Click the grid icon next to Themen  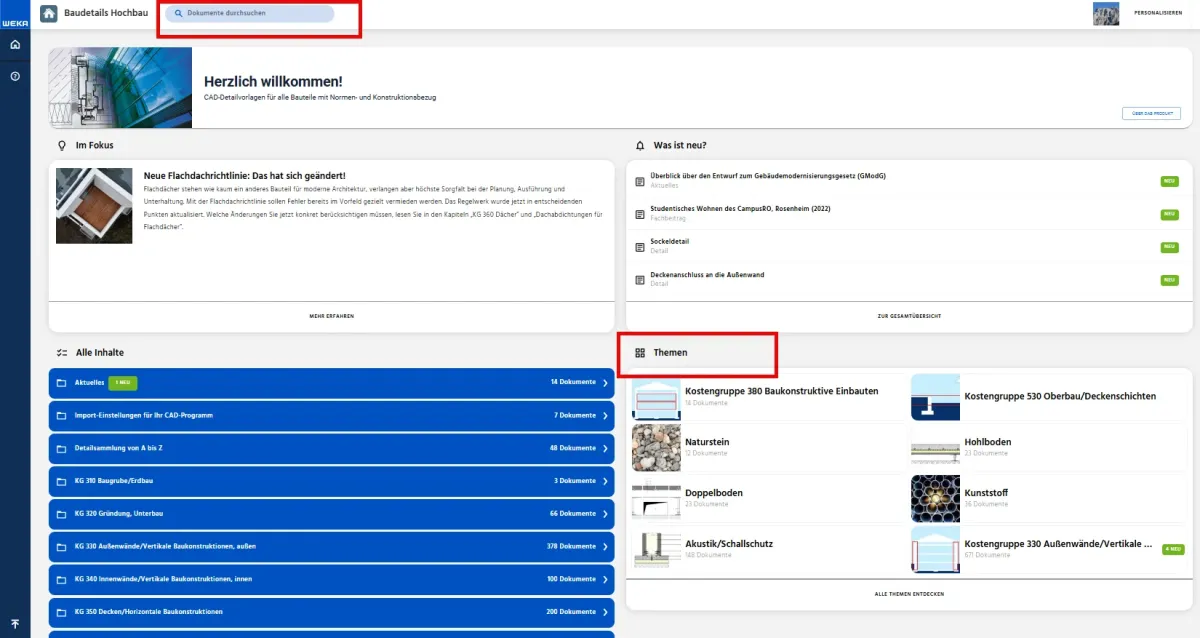[x=640, y=353]
